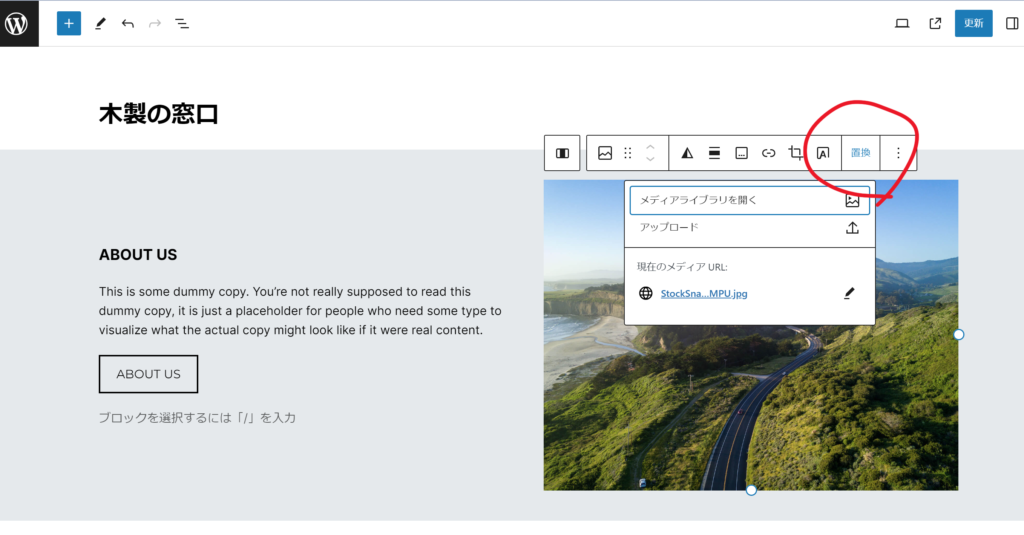The width and height of the screenshot is (1024, 535).
Task: Open the StockSna...MPU.jpg media link
Action: 704,293
